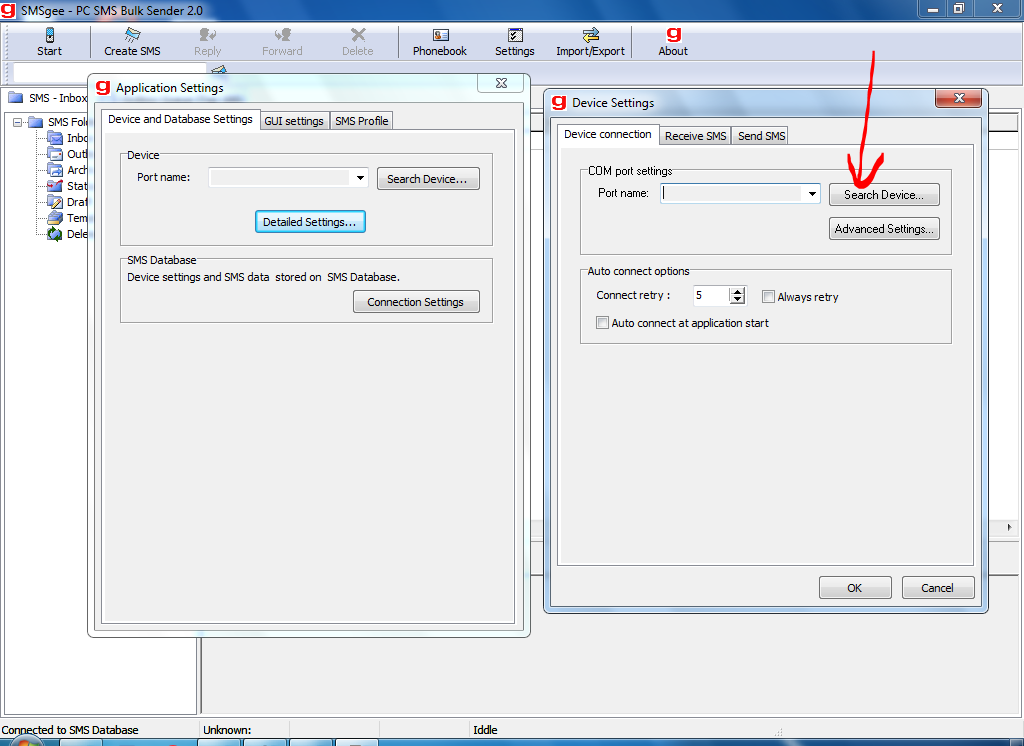The width and height of the screenshot is (1024, 746).
Task: Switch to the Receive SMS tab
Action: click(696, 136)
